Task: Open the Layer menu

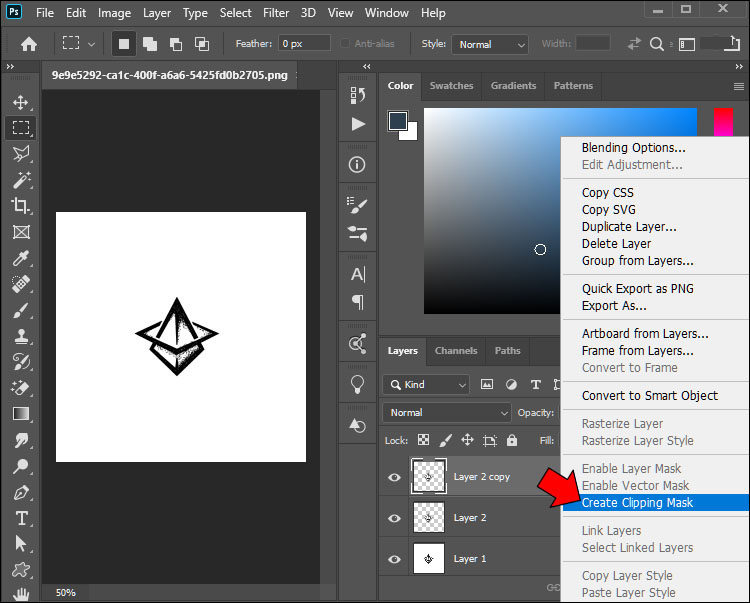Action: (x=157, y=13)
